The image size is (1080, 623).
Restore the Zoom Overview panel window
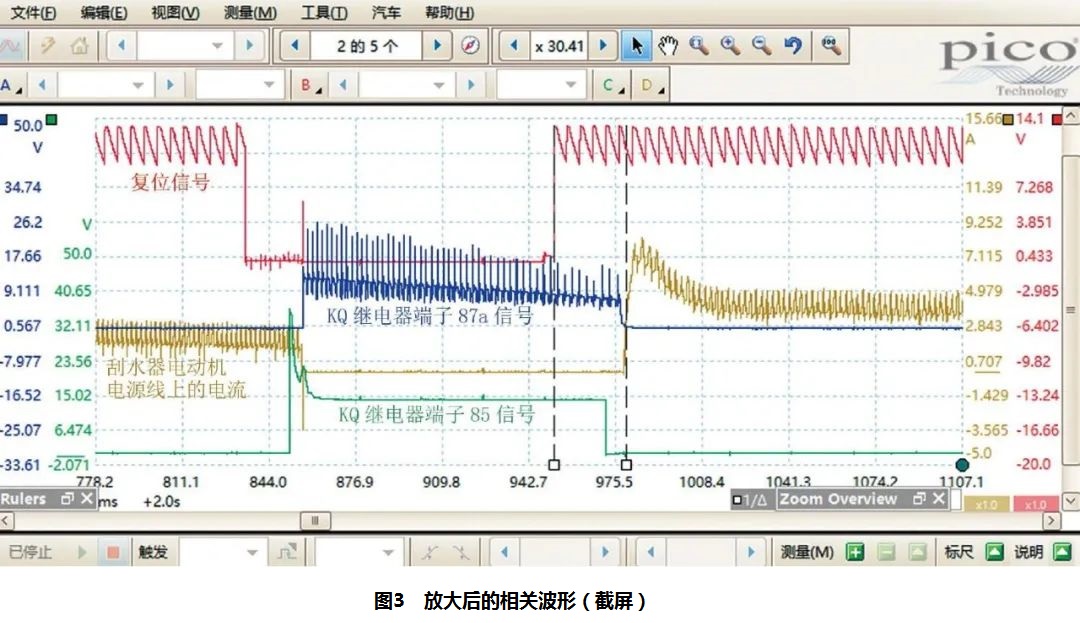919,498
